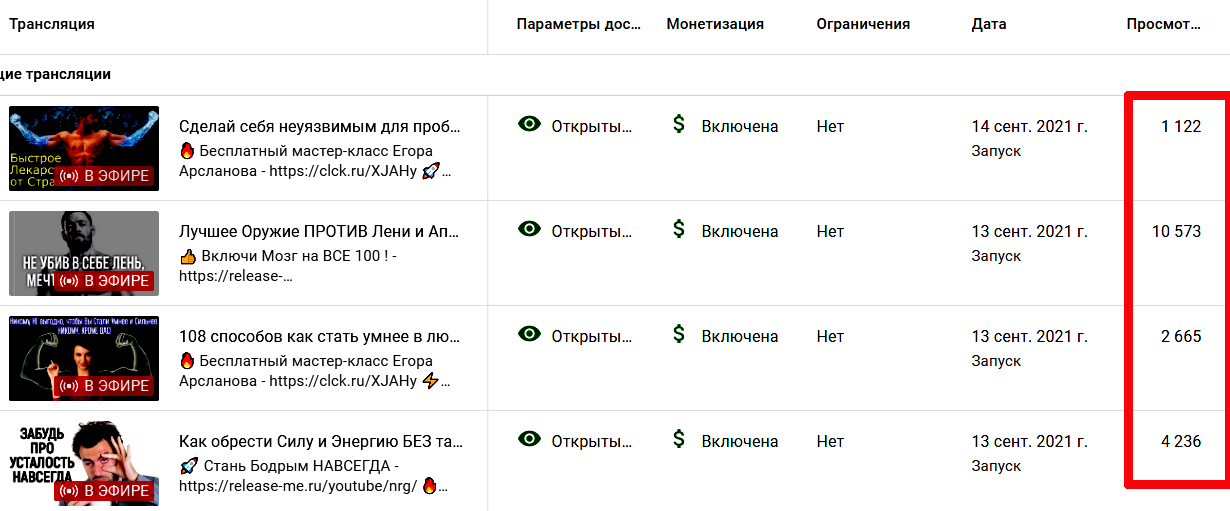Sort by the Дата column header
The width and height of the screenshot is (1230, 511).
(x=989, y=24)
